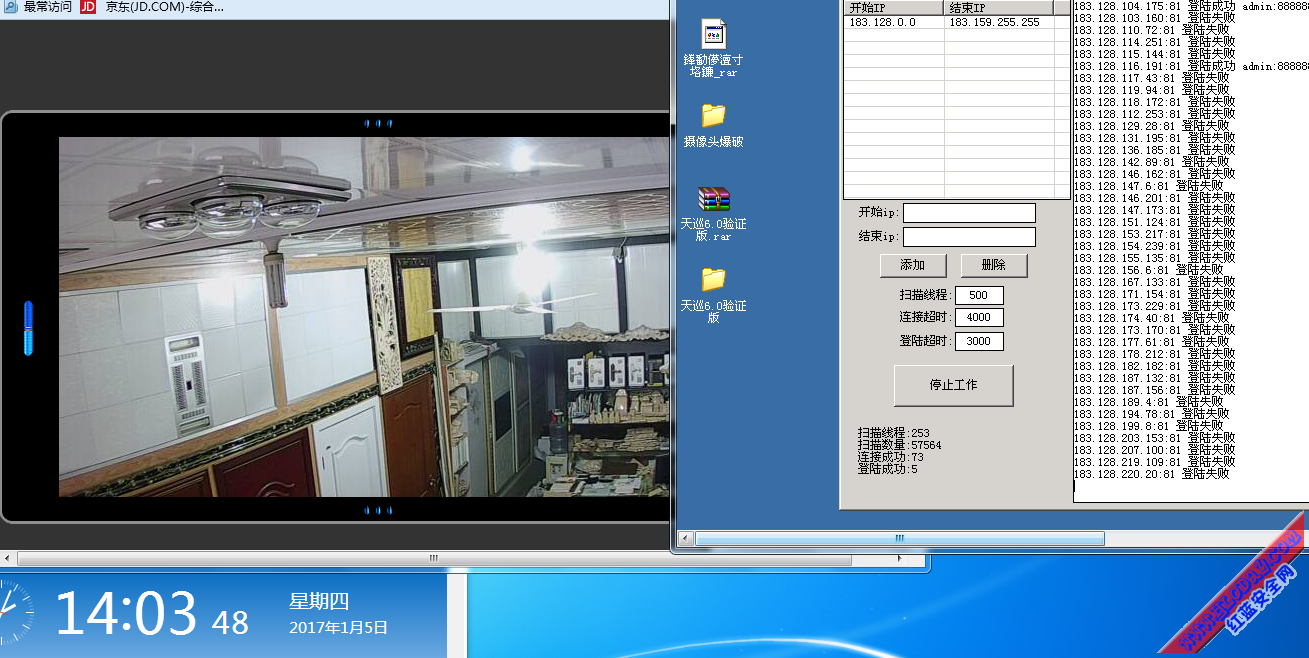The height and width of the screenshot is (658, 1309).
Task: Select the desktop file icon labeled ending in _rar
Action: pos(713,34)
